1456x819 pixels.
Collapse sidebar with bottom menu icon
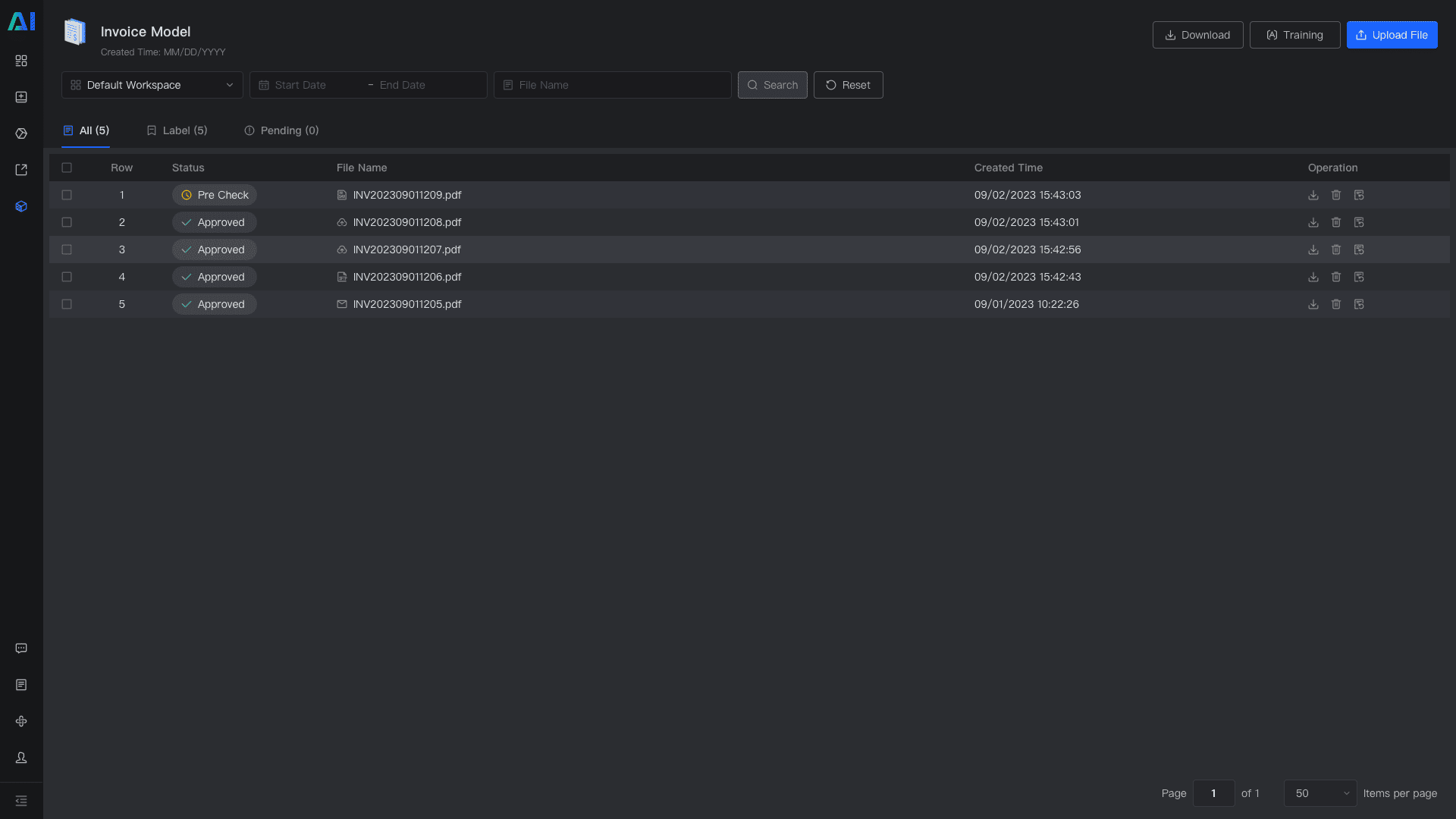tap(21, 801)
